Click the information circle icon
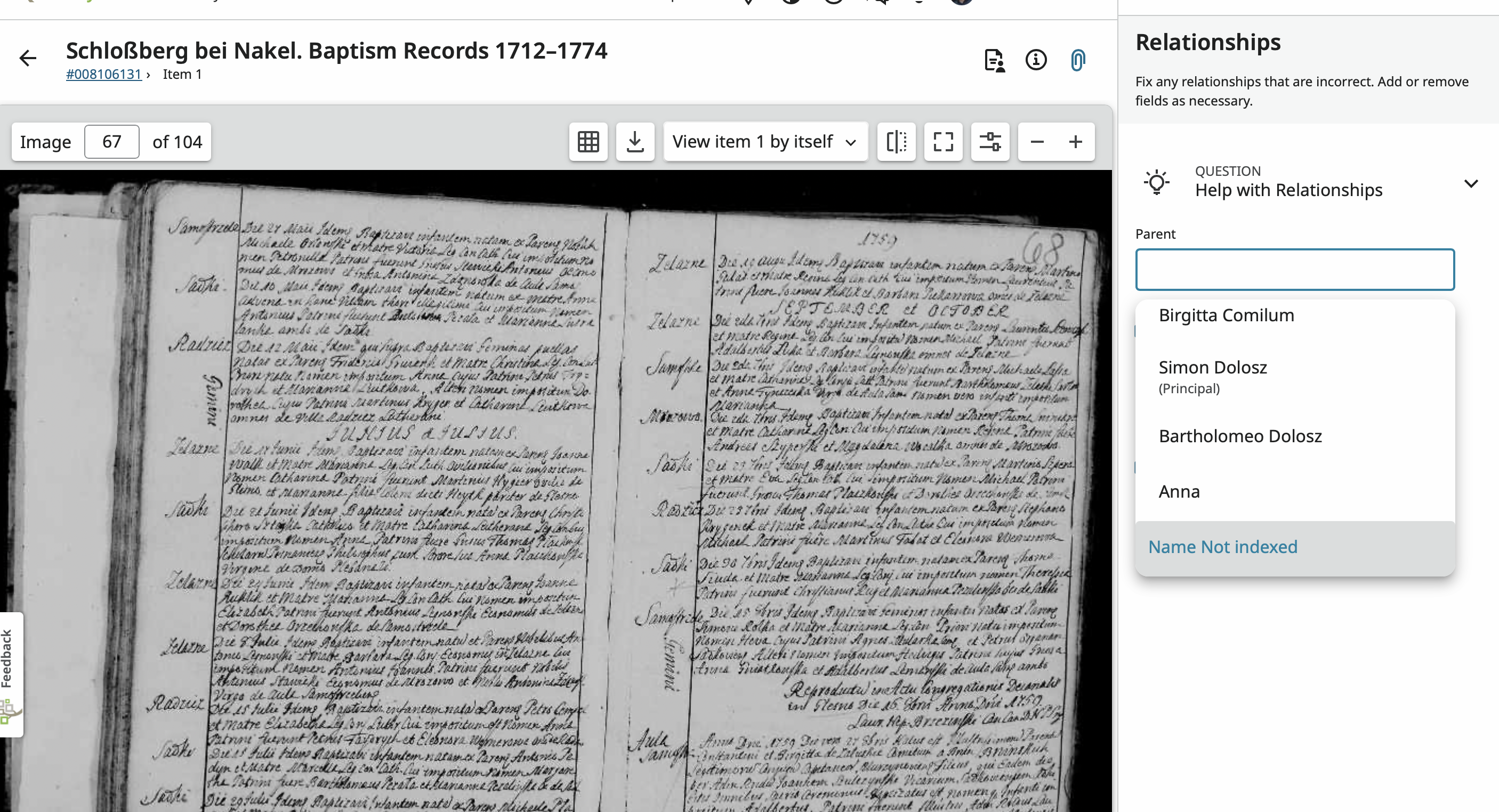This screenshot has height=812, width=1499. click(1036, 60)
